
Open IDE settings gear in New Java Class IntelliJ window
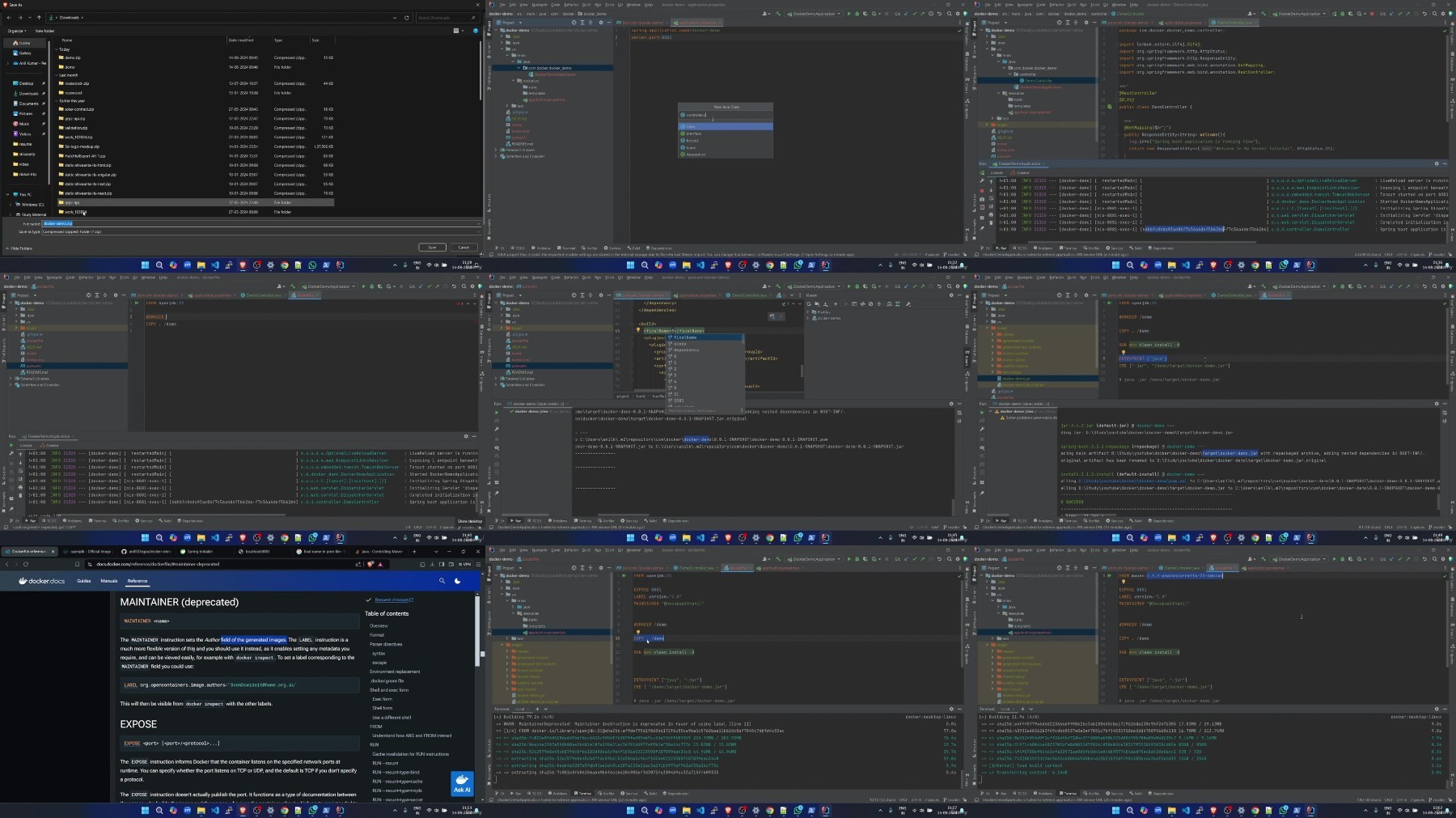pyautogui.click(x=958, y=14)
